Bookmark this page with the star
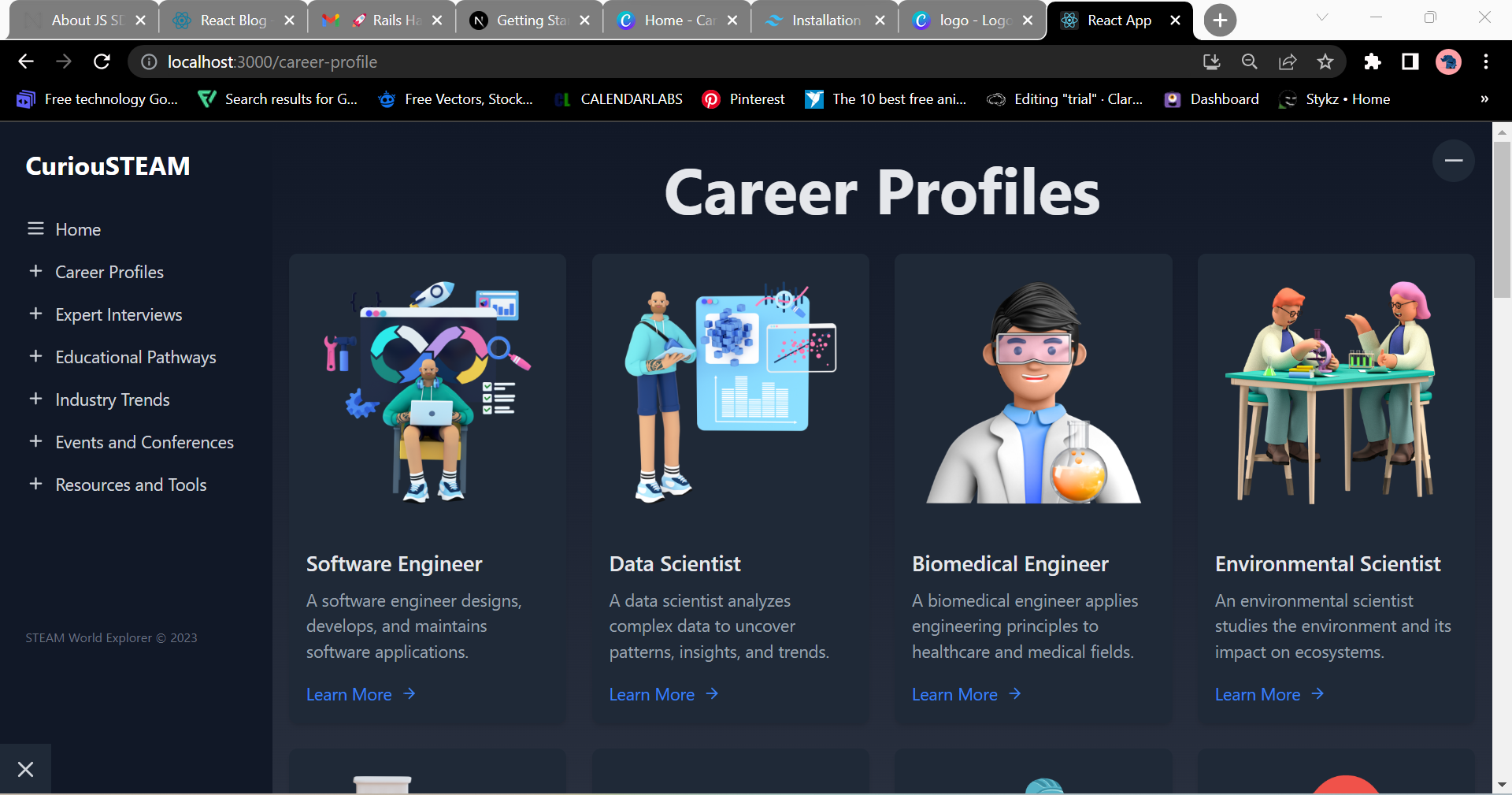The image size is (1512, 795). (1325, 61)
